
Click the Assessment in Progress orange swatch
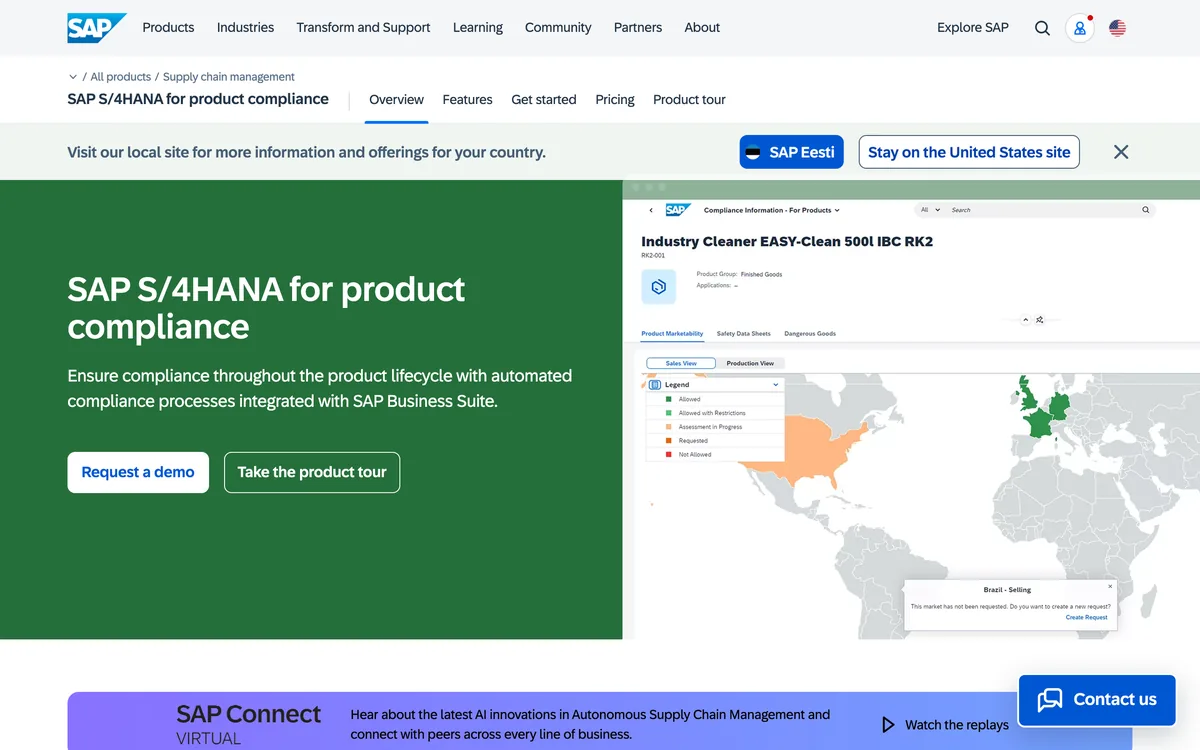[668, 427]
